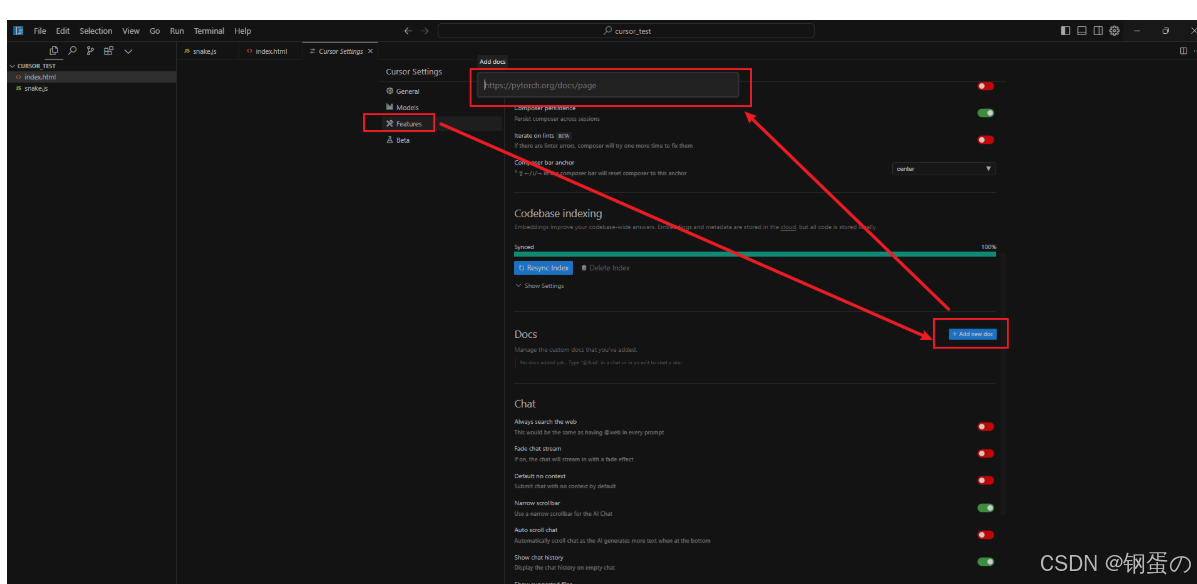Close the Cursor Settings tab

pyautogui.click(x=370, y=51)
